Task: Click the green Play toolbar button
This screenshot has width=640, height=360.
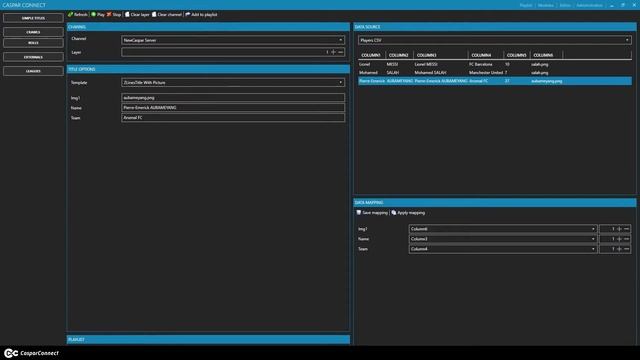Action: 98,14
